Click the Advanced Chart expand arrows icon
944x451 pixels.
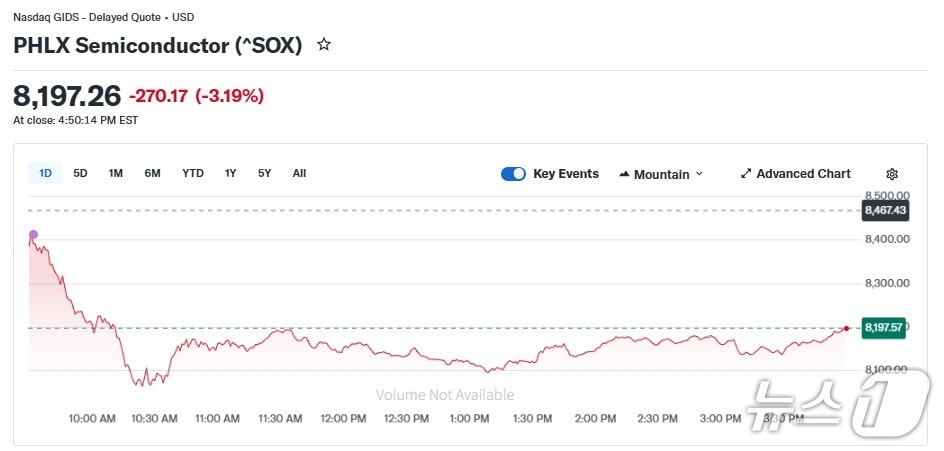pyautogui.click(x=745, y=174)
